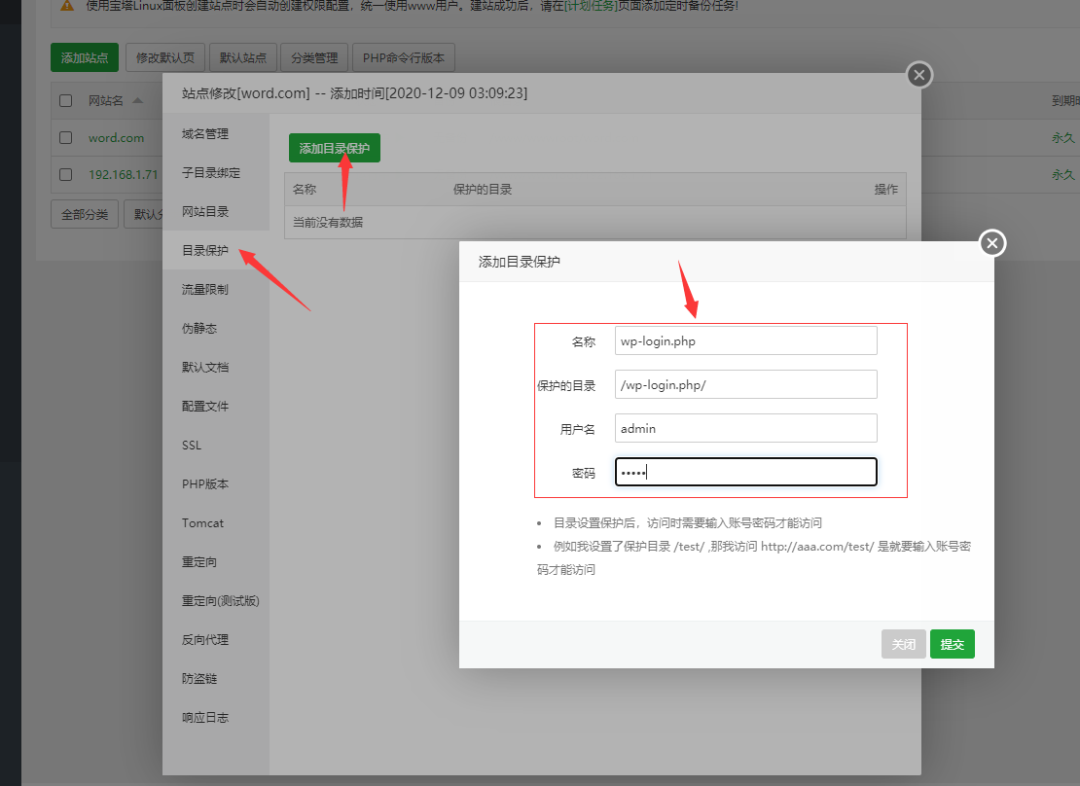
Task: Close the 添加目录保护 dialog with X icon
Action: (991, 243)
